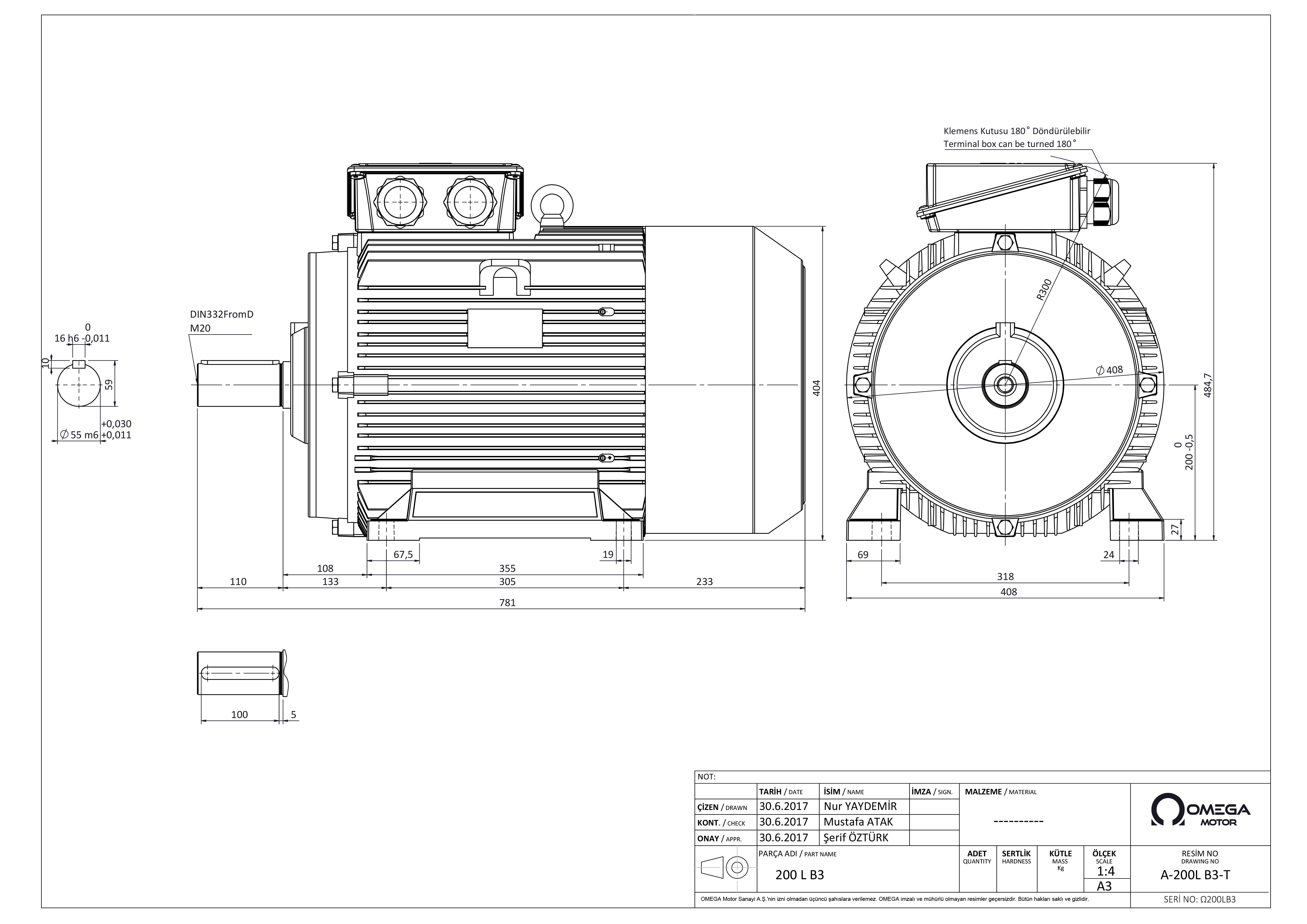1307x924 pixels.
Task: Click the ÇİZEN / DRAWN date 30.6.2017
Action: (x=783, y=806)
